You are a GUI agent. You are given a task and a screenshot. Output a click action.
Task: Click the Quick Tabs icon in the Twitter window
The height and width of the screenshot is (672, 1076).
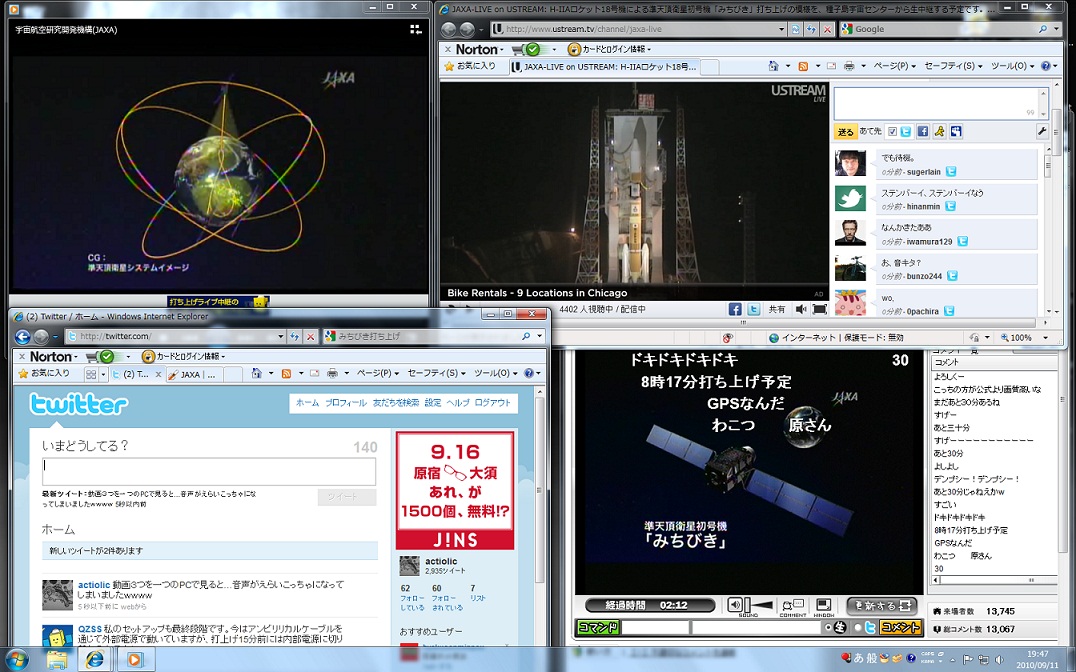coord(91,374)
